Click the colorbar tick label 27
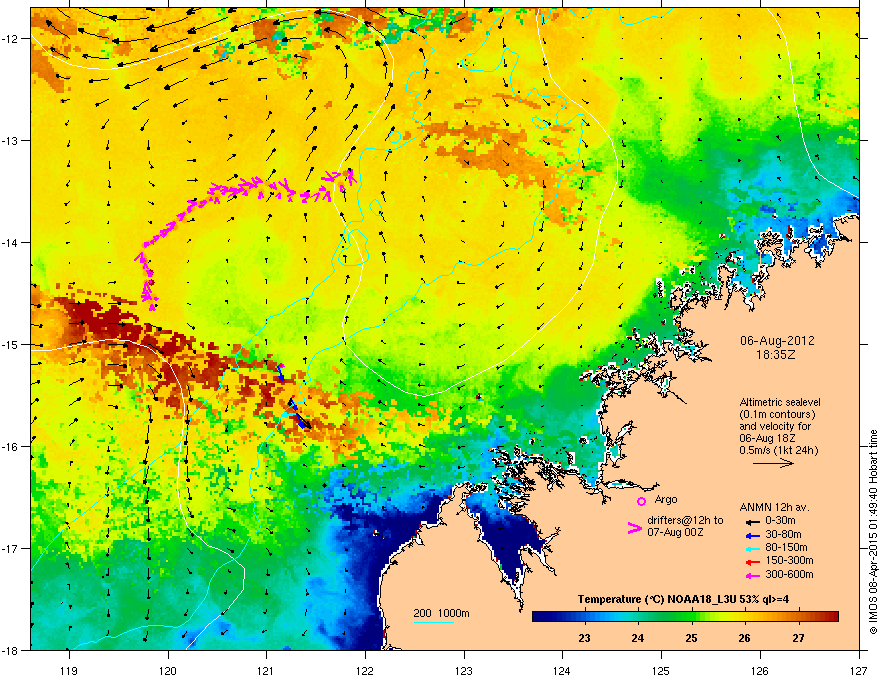The width and height of the screenshot is (880, 680). (x=798, y=638)
